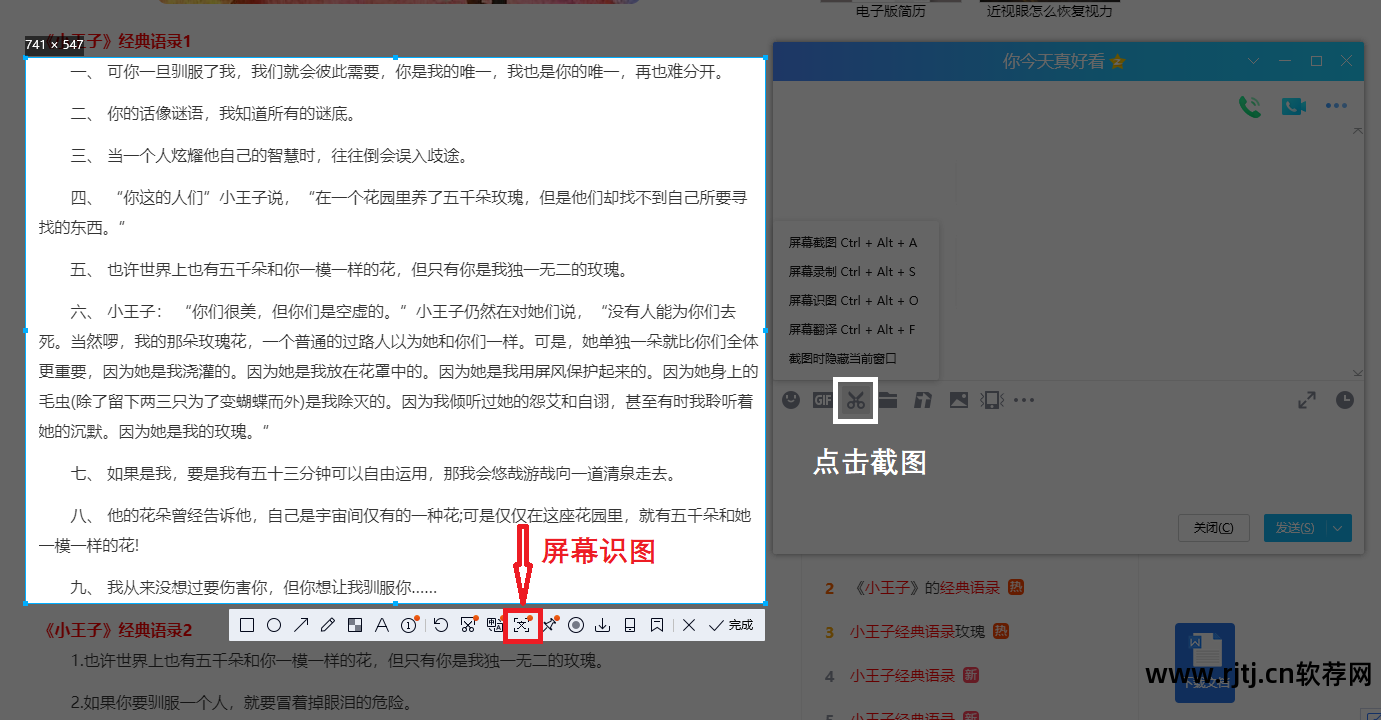1381x720 pixels.
Task: Open the 近视眼怎么恢复视力 link
Action: [1049, 11]
